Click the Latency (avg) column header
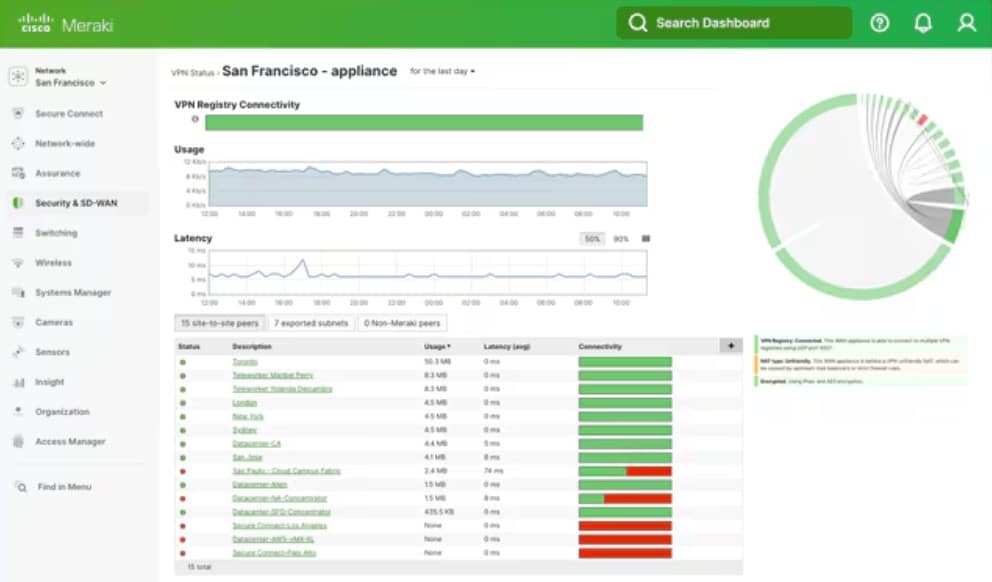 (507, 347)
